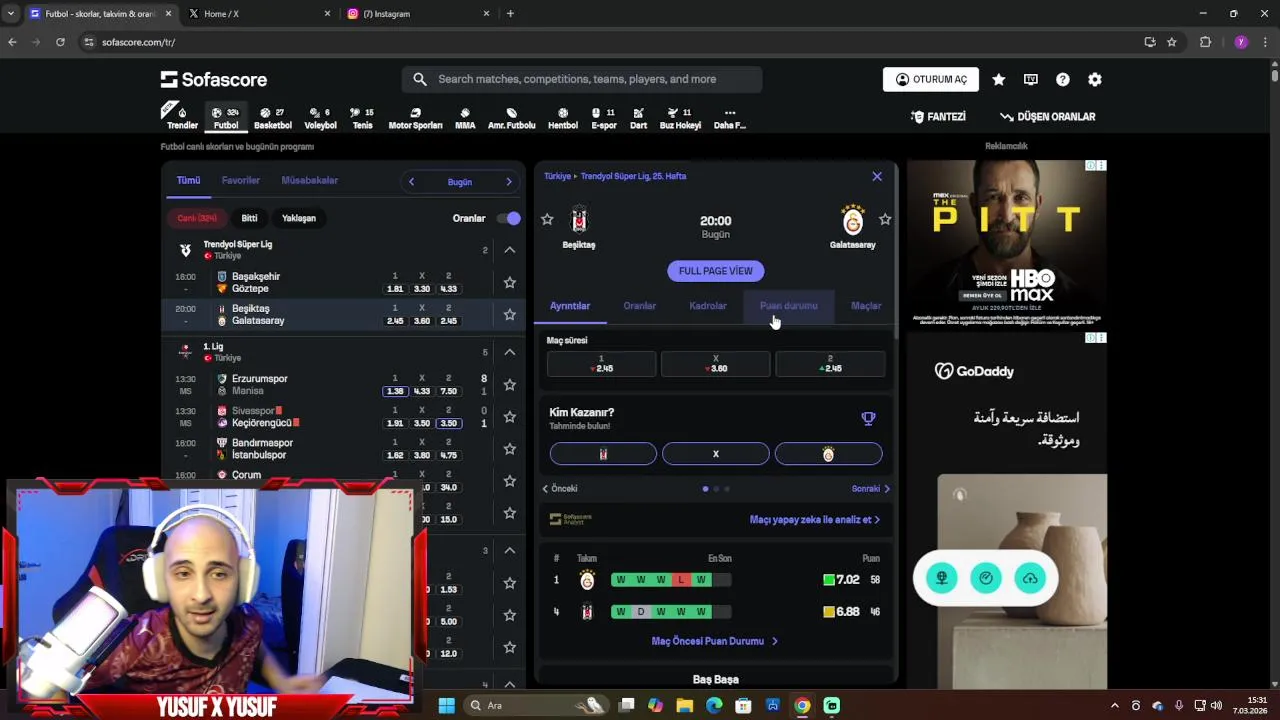Switch to the Instagram browser tab
This screenshot has height=720, width=1280.
coord(417,14)
